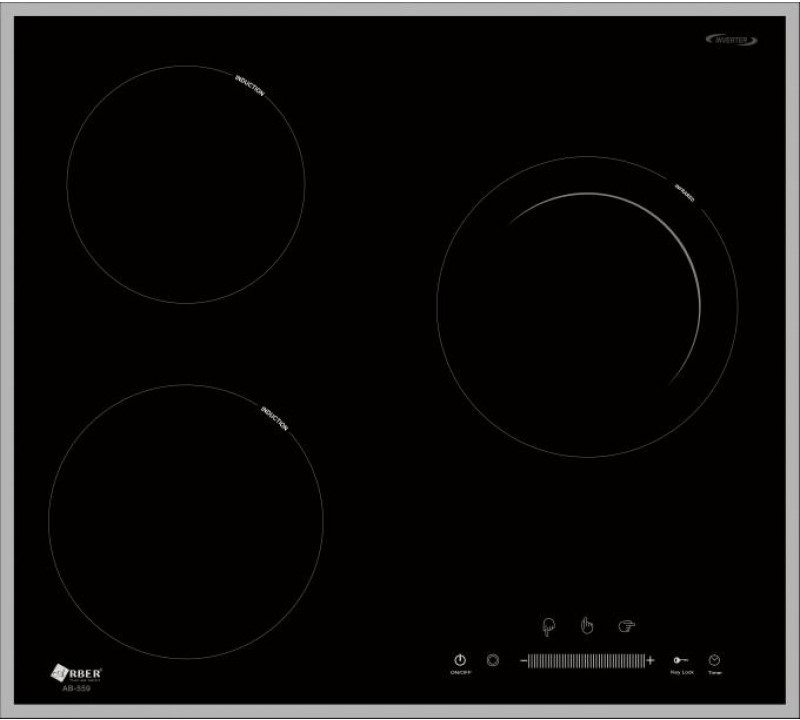Image resolution: width=800 pixels, height=720 pixels.
Task: Select the downward-pointing hand icon
Action: tap(549, 627)
